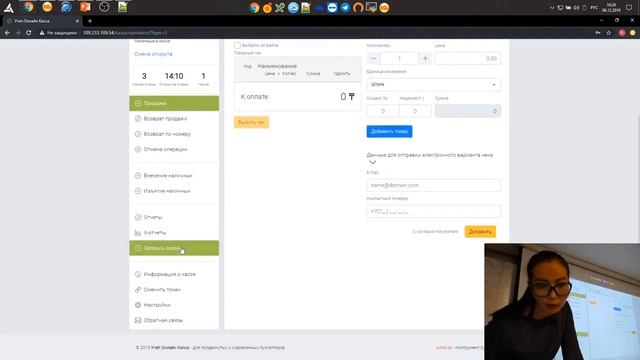Image resolution: width=640 pixels, height=360 pixels.
Task: Click the browser forward arrow
Action: point(18,33)
